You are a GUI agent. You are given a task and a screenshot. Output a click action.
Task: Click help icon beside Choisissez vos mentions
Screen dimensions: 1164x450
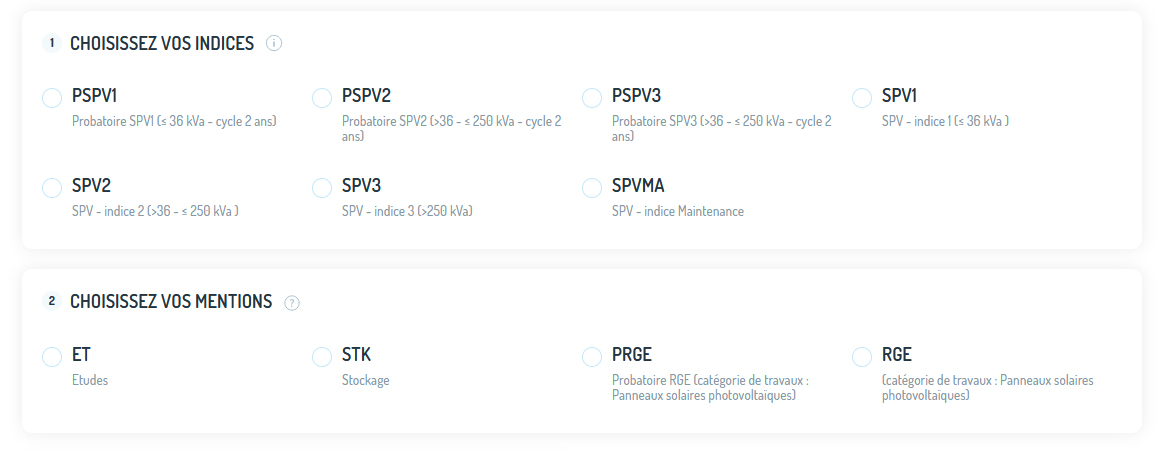292,302
